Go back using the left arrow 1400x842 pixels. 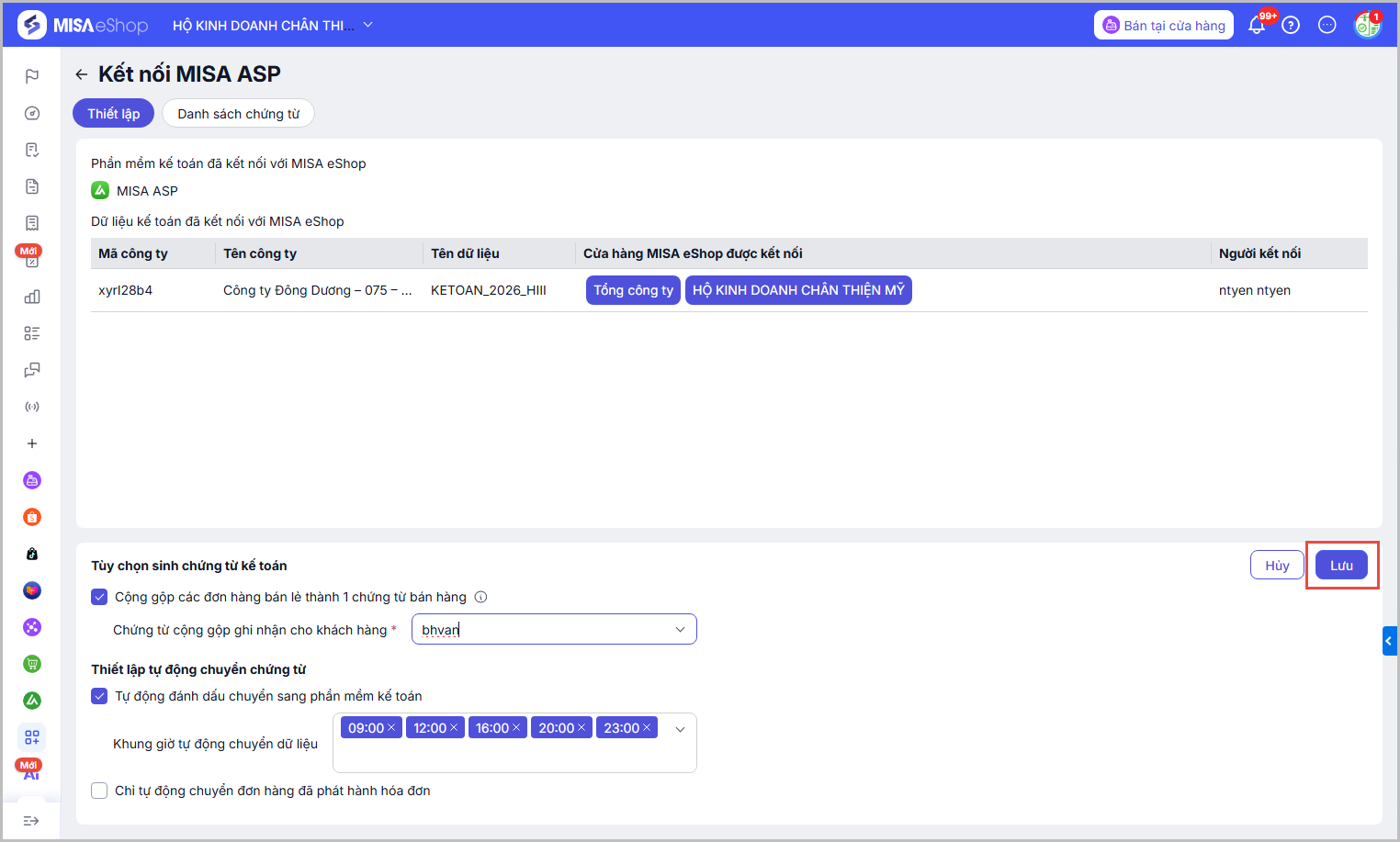[82, 74]
